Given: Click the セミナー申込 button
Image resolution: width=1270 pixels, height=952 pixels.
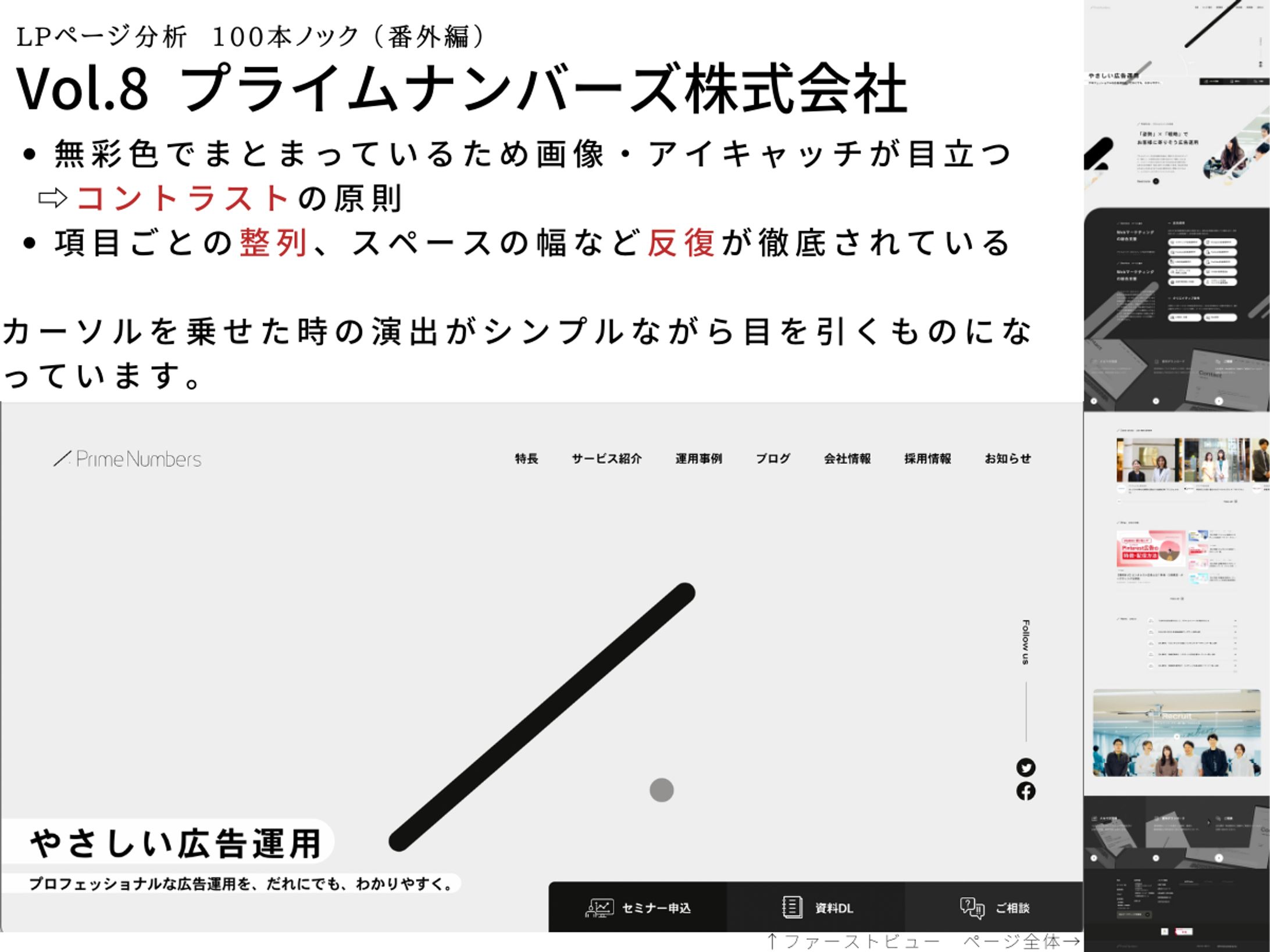Looking at the screenshot, I should click(x=638, y=907).
